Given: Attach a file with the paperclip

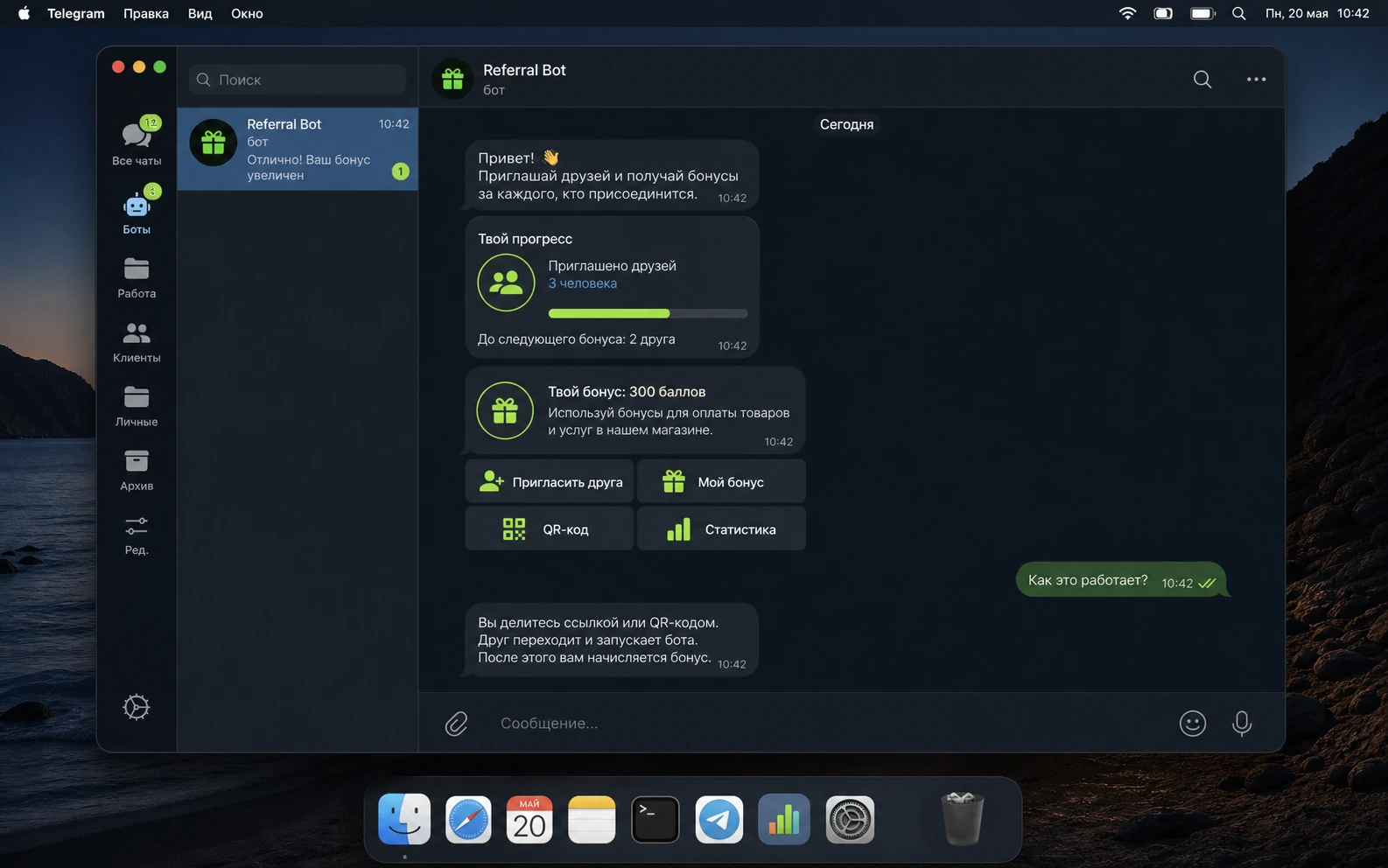Looking at the screenshot, I should coord(456,724).
